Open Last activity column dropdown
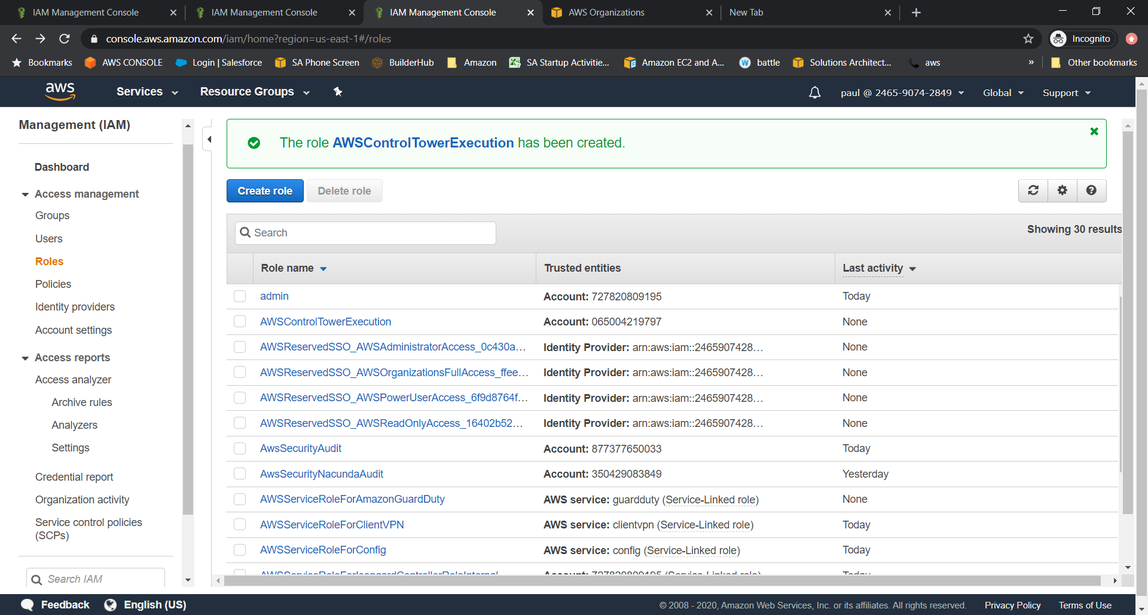 912,269
